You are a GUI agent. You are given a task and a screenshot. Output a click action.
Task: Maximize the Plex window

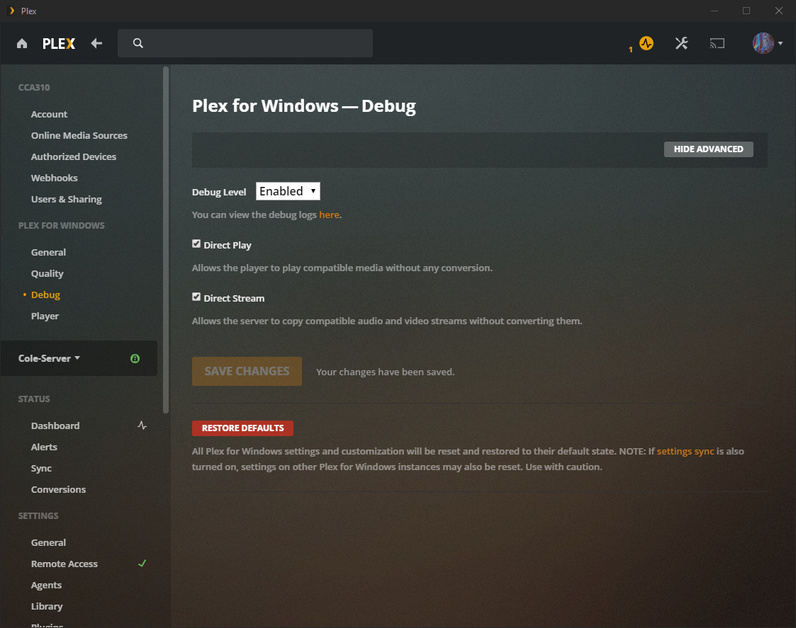[746, 11]
